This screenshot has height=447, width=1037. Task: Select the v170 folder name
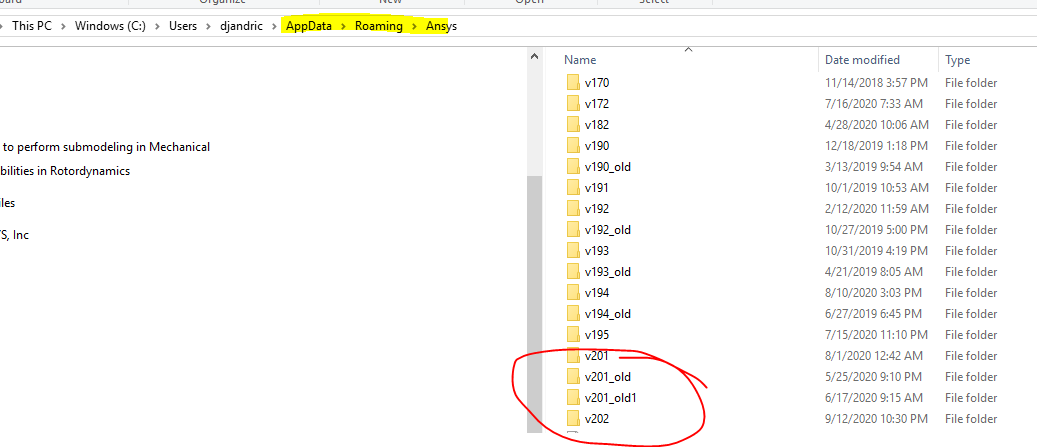point(597,83)
